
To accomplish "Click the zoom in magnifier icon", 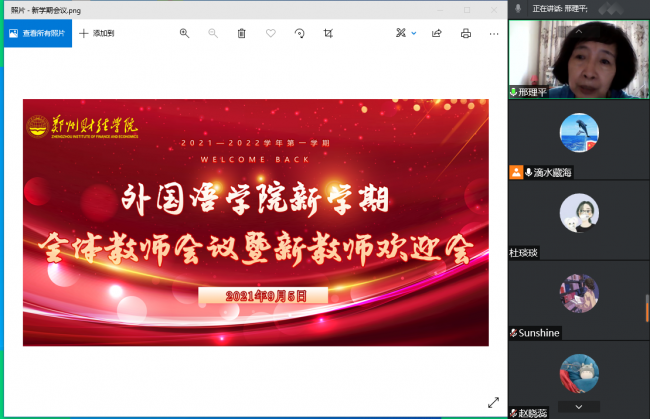I will coord(184,33).
